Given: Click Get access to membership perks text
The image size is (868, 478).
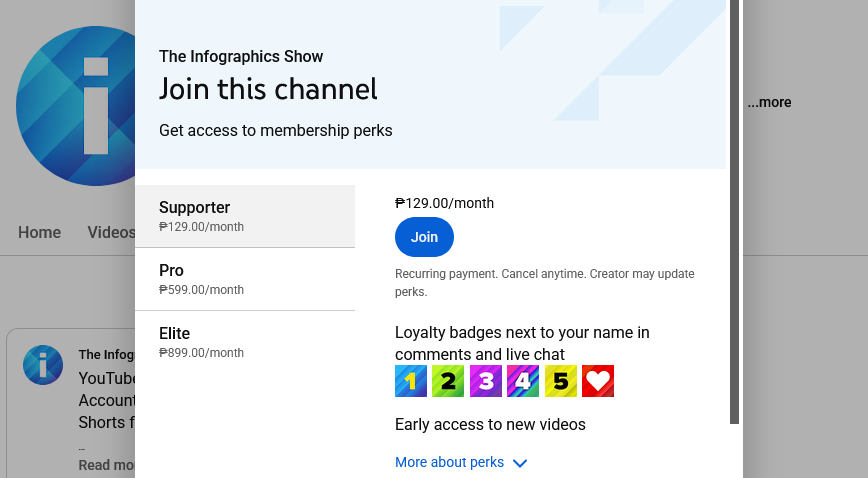Looking at the screenshot, I should point(276,131).
